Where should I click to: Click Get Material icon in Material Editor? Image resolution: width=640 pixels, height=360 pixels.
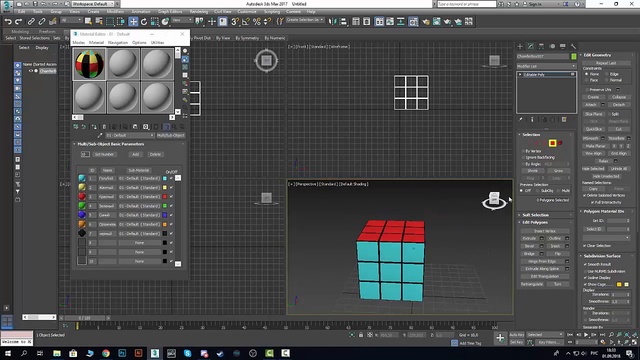coord(76,127)
